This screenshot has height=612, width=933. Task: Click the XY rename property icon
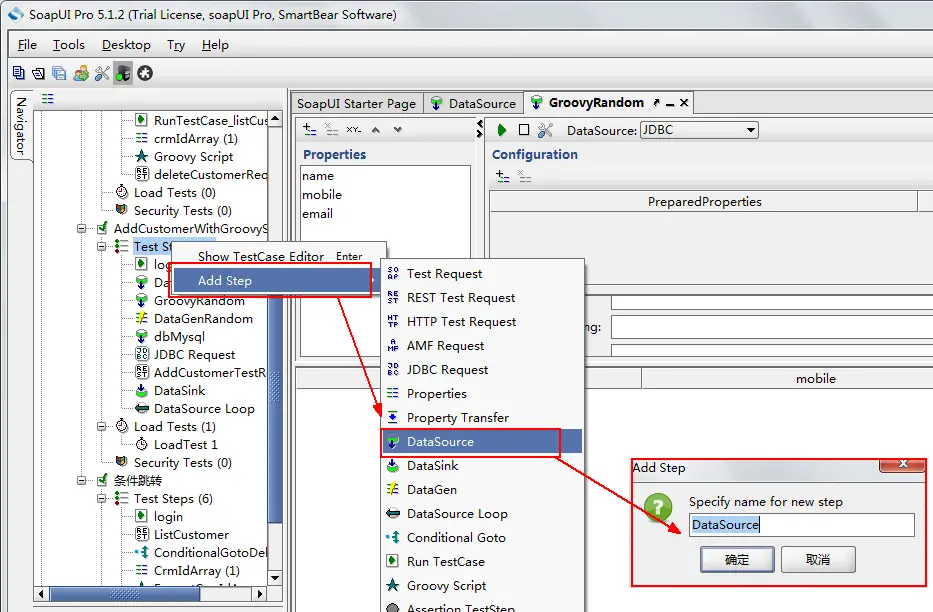coord(353,129)
